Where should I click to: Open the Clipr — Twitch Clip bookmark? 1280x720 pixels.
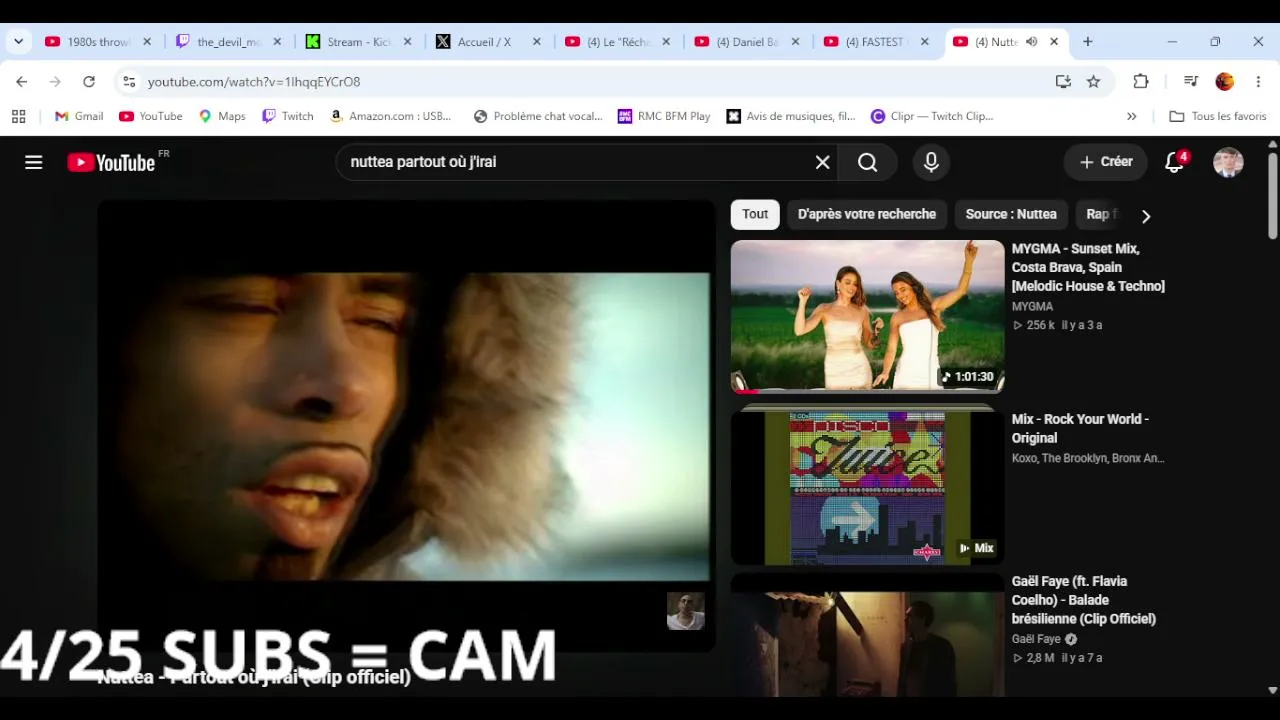pyautogui.click(x=932, y=116)
